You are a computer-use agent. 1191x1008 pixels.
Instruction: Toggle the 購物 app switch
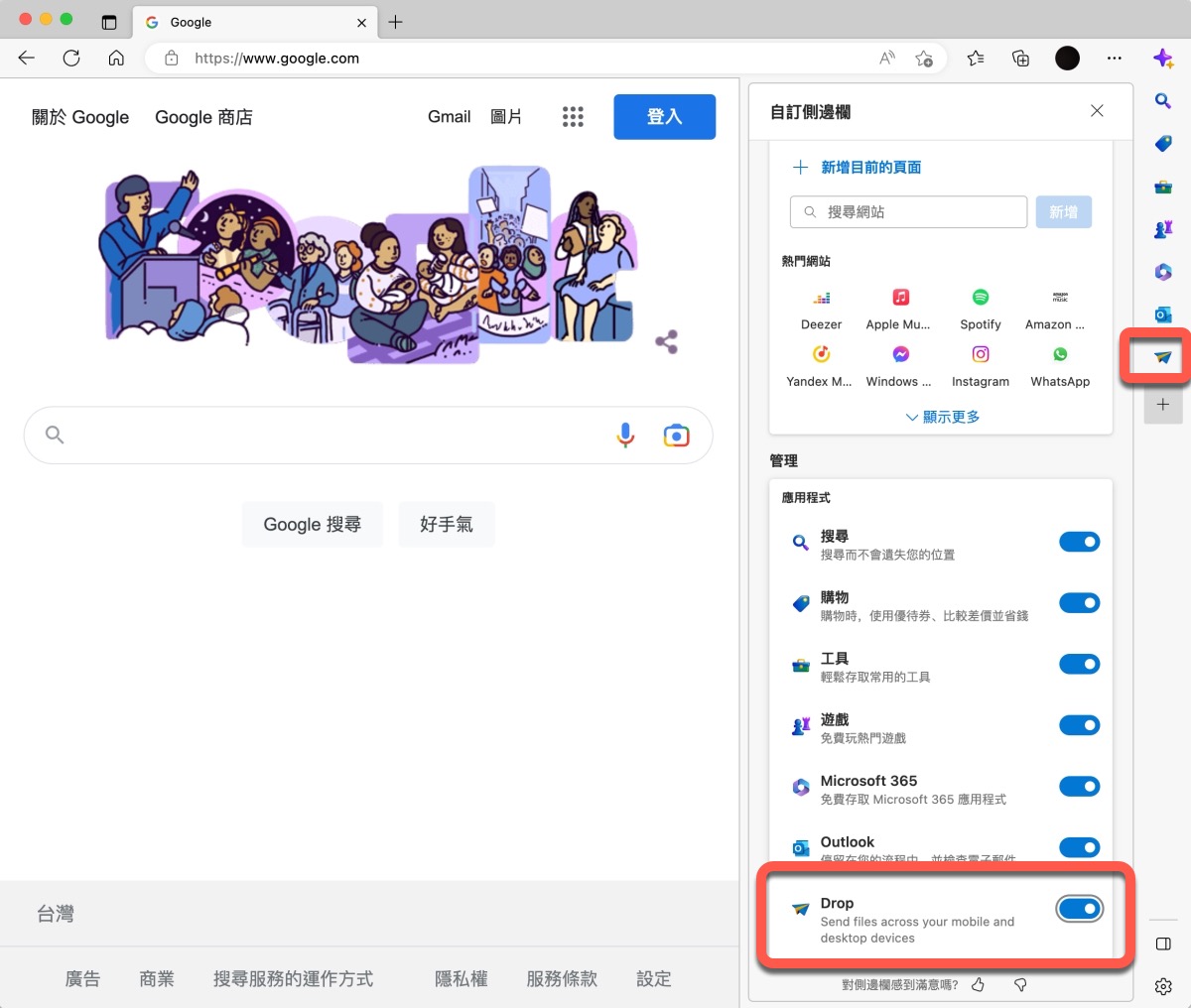1079,603
